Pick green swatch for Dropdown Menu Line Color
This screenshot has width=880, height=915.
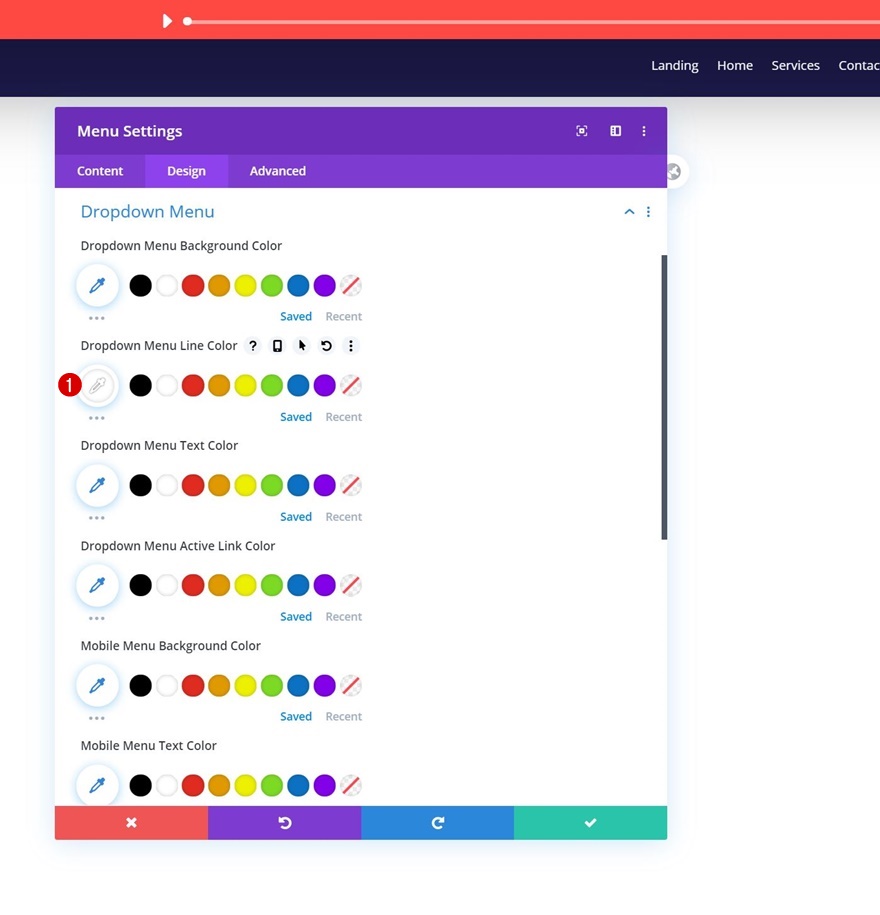(x=272, y=385)
